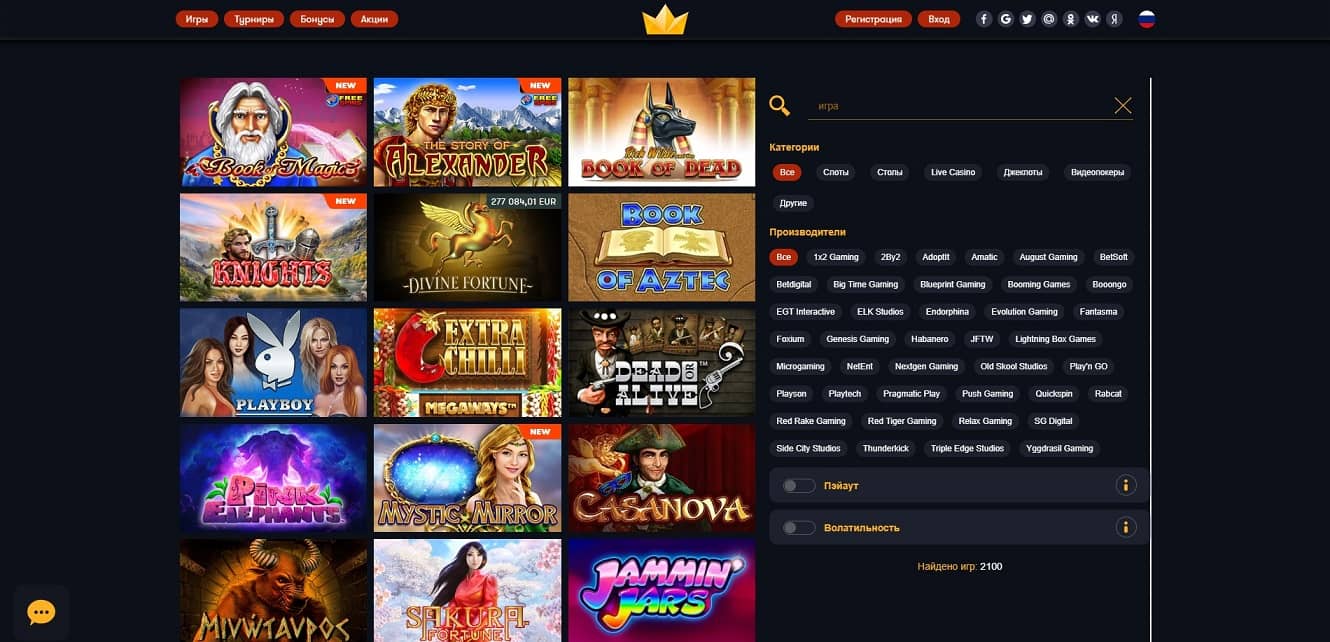Click the golden crown logo

coord(665,20)
